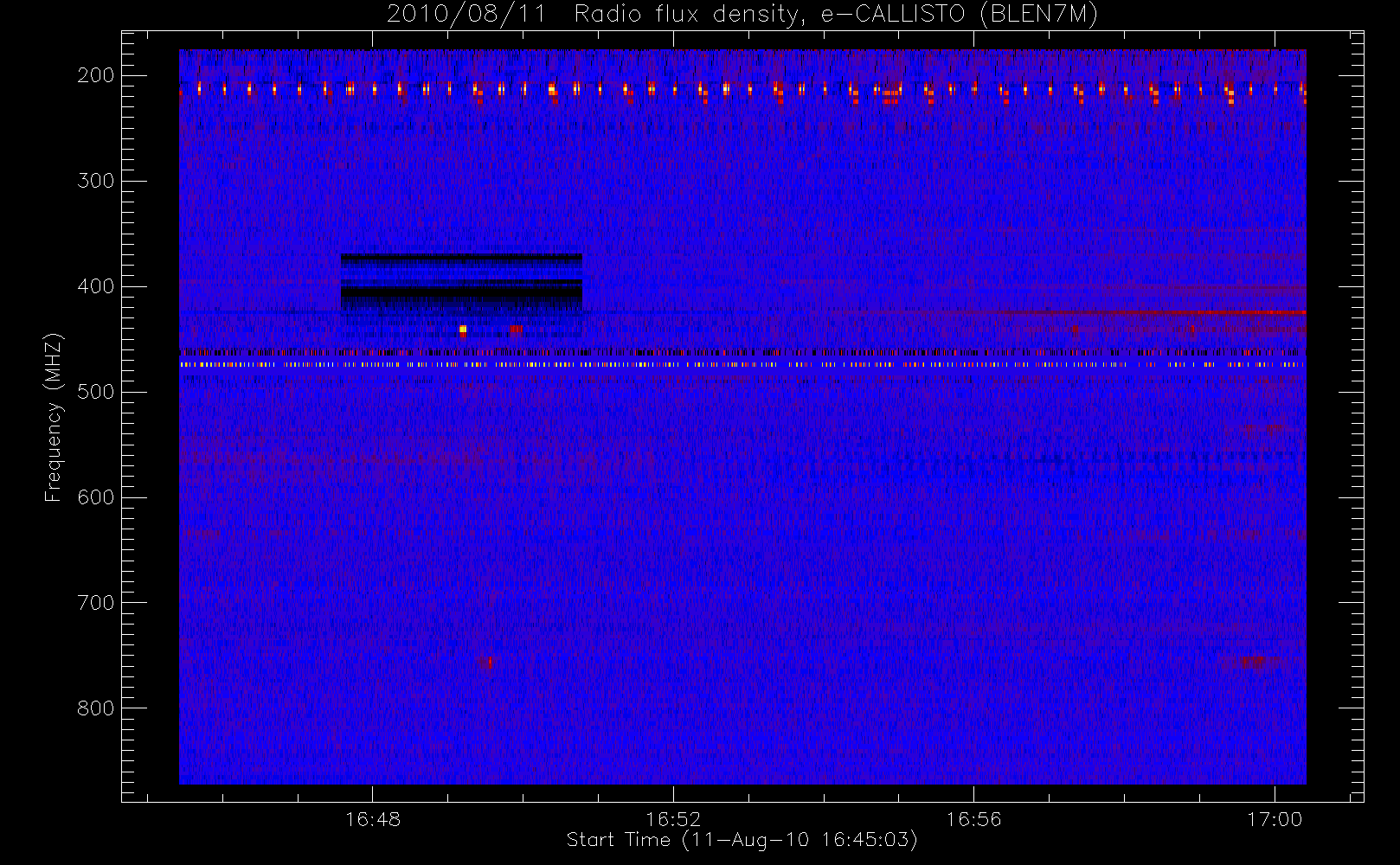
Task: Click the 16:56 time tick label
Action: (x=973, y=819)
